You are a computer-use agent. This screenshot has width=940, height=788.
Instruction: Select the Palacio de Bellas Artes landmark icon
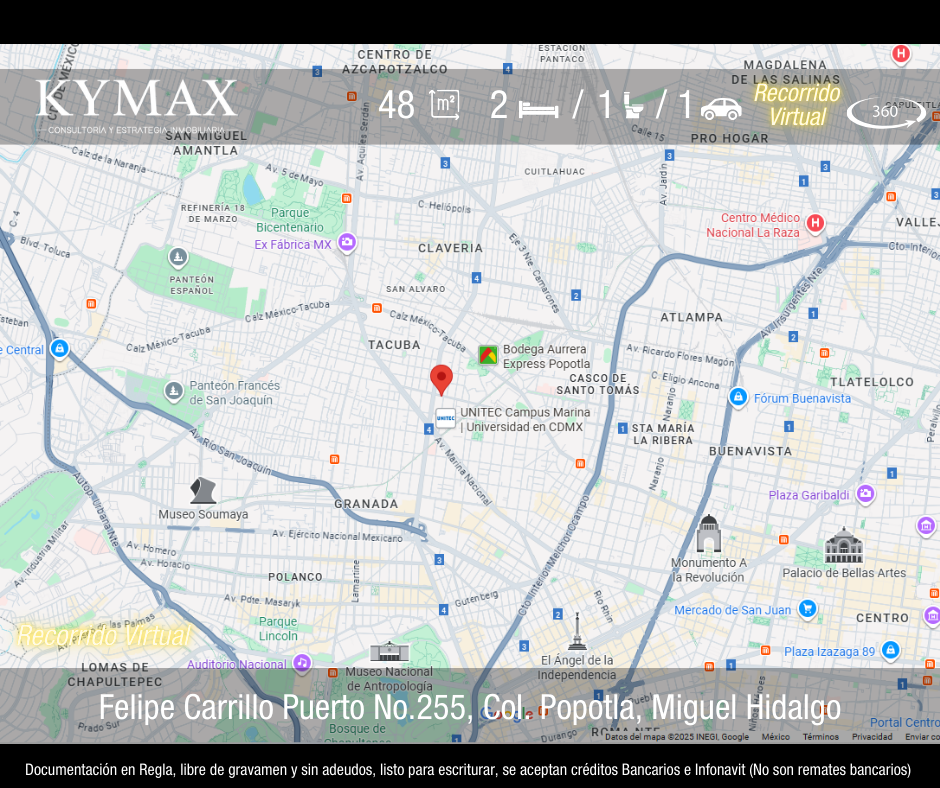point(843,546)
